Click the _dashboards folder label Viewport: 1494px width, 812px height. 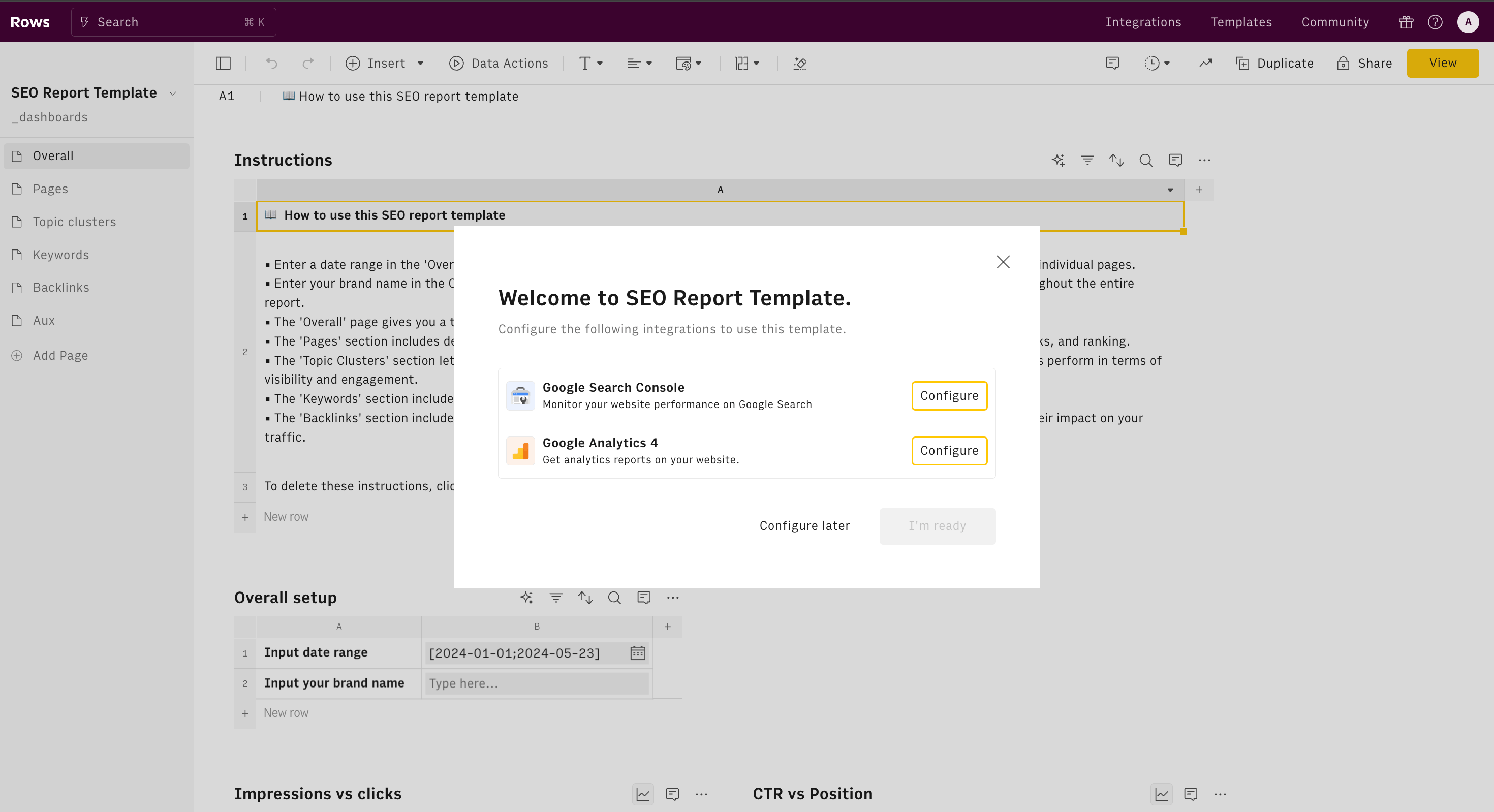tap(50, 117)
